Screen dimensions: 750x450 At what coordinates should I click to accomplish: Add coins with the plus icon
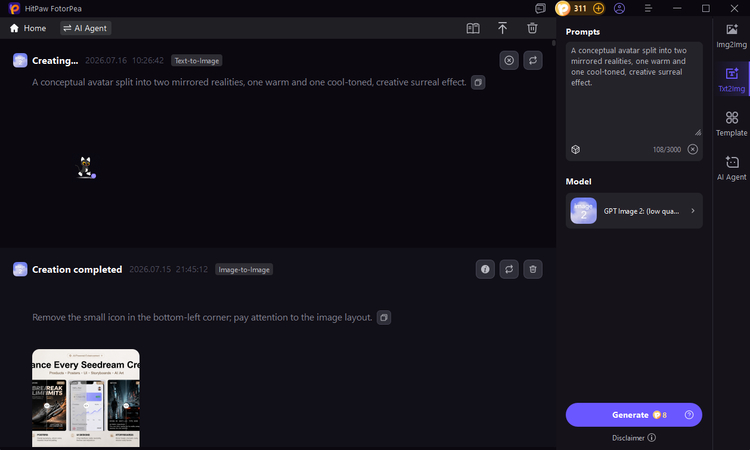point(598,9)
